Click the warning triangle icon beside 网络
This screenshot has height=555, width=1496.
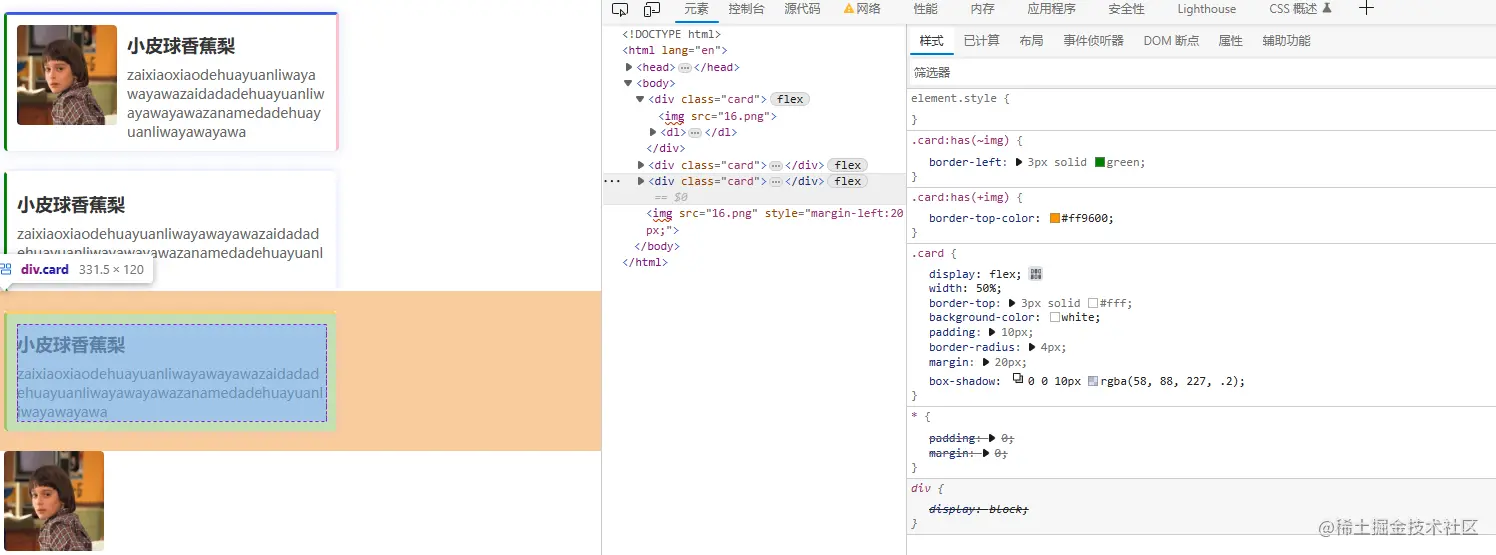[849, 8]
